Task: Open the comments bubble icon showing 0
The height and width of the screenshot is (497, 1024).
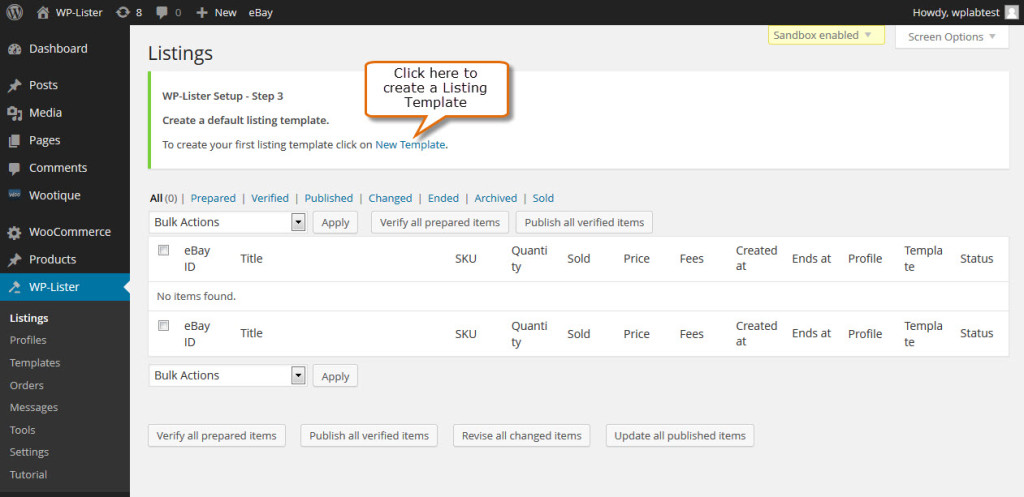Action: pyautogui.click(x=162, y=12)
